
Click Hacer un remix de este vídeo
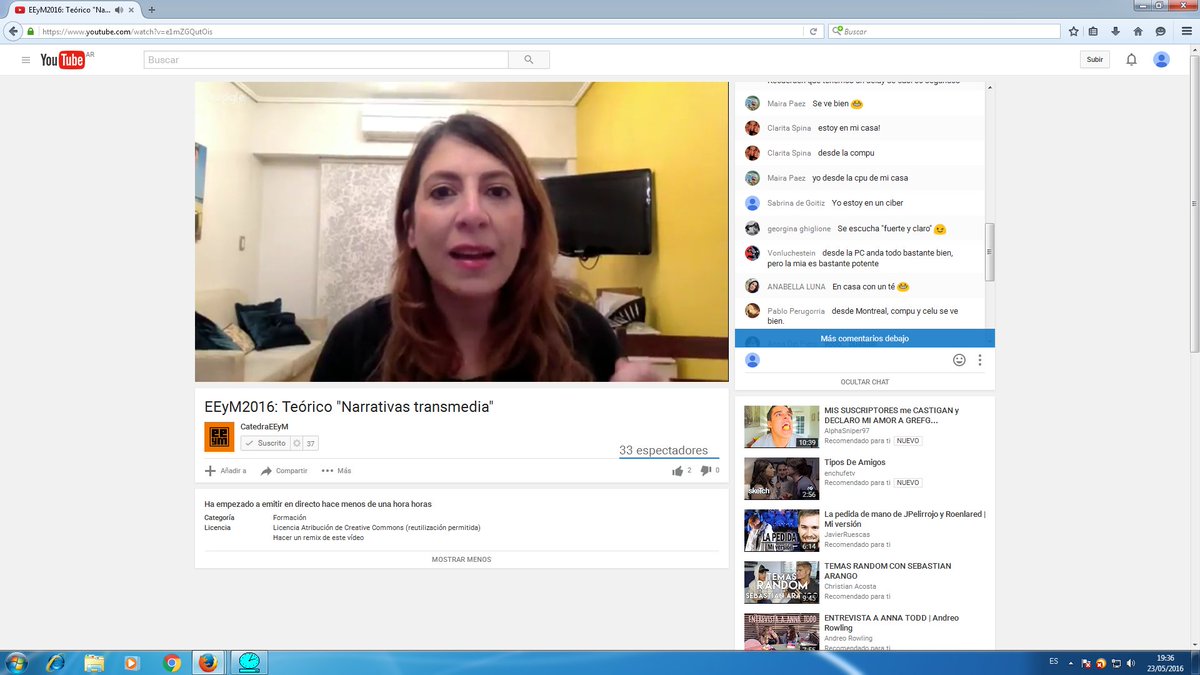coord(318,538)
